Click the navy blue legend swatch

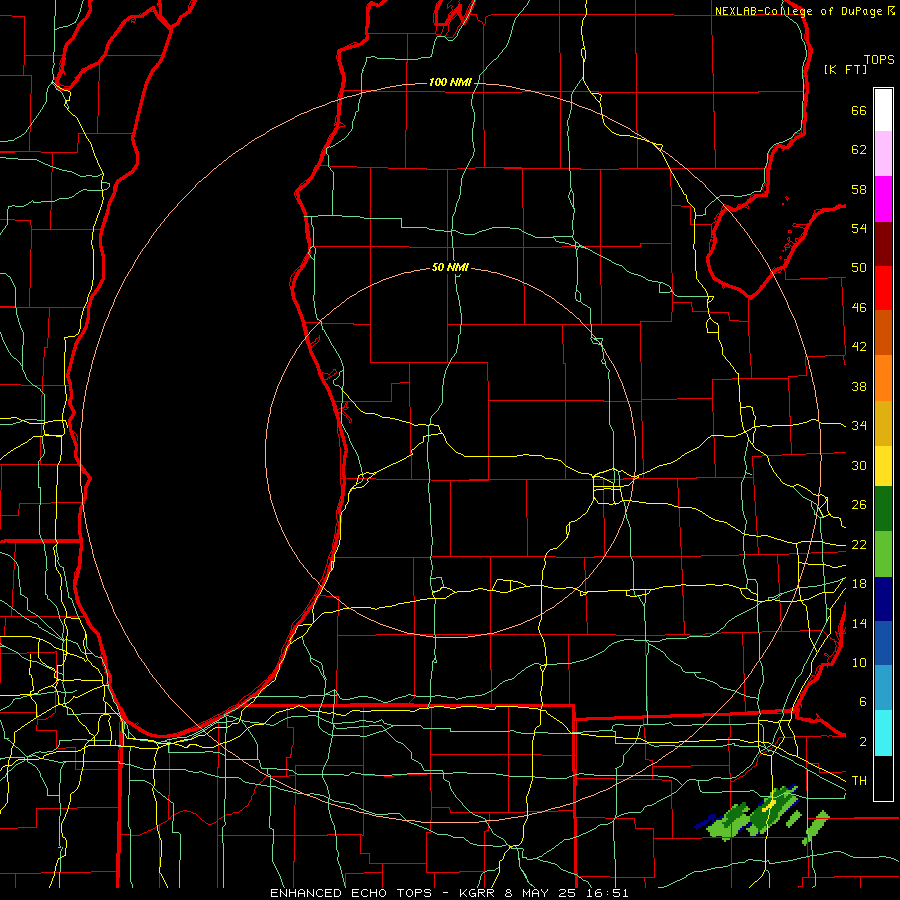883,599
